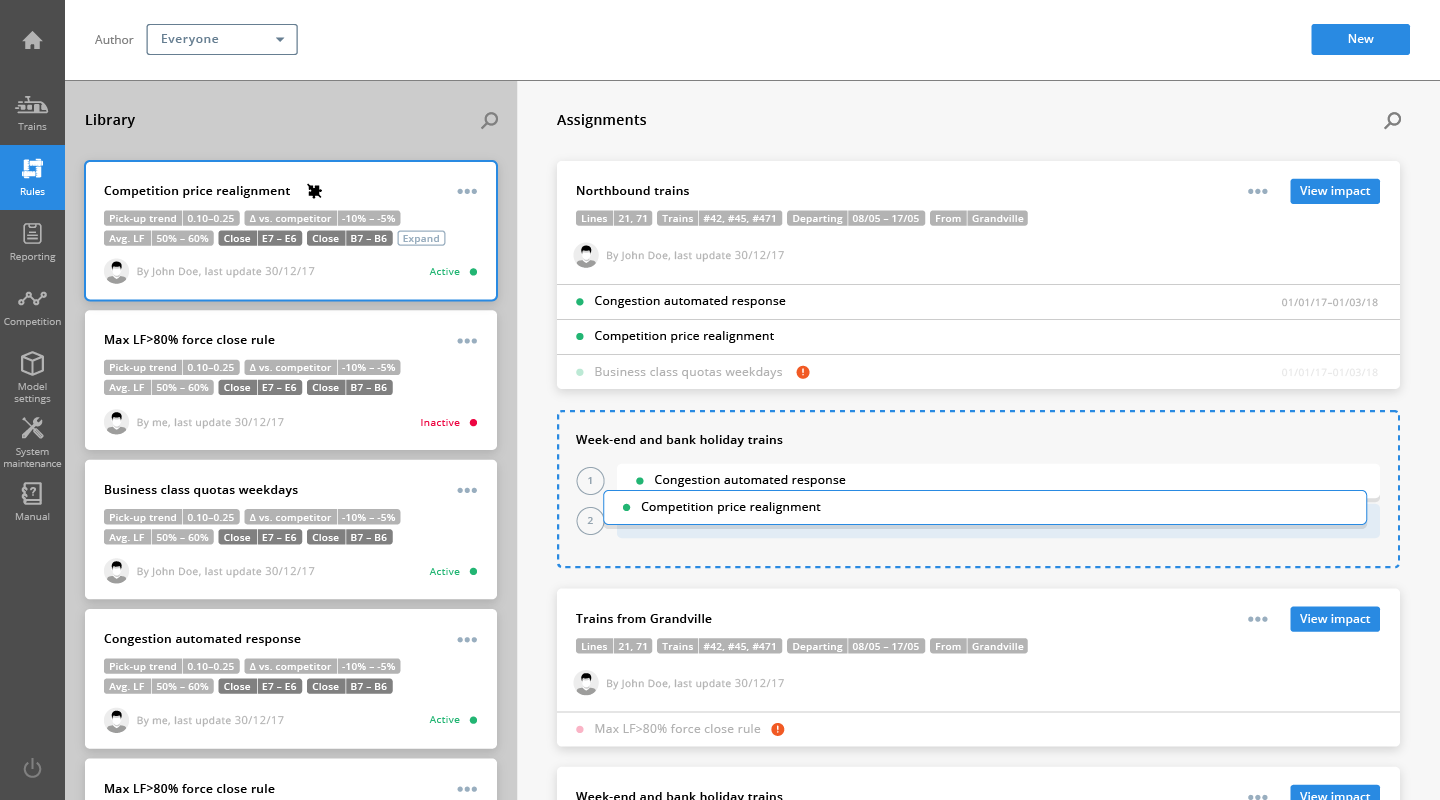Screen dimensions: 1440x800
Task: Select Business class quotas weekdays rule in Northbound trains
Action: [978, 372]
